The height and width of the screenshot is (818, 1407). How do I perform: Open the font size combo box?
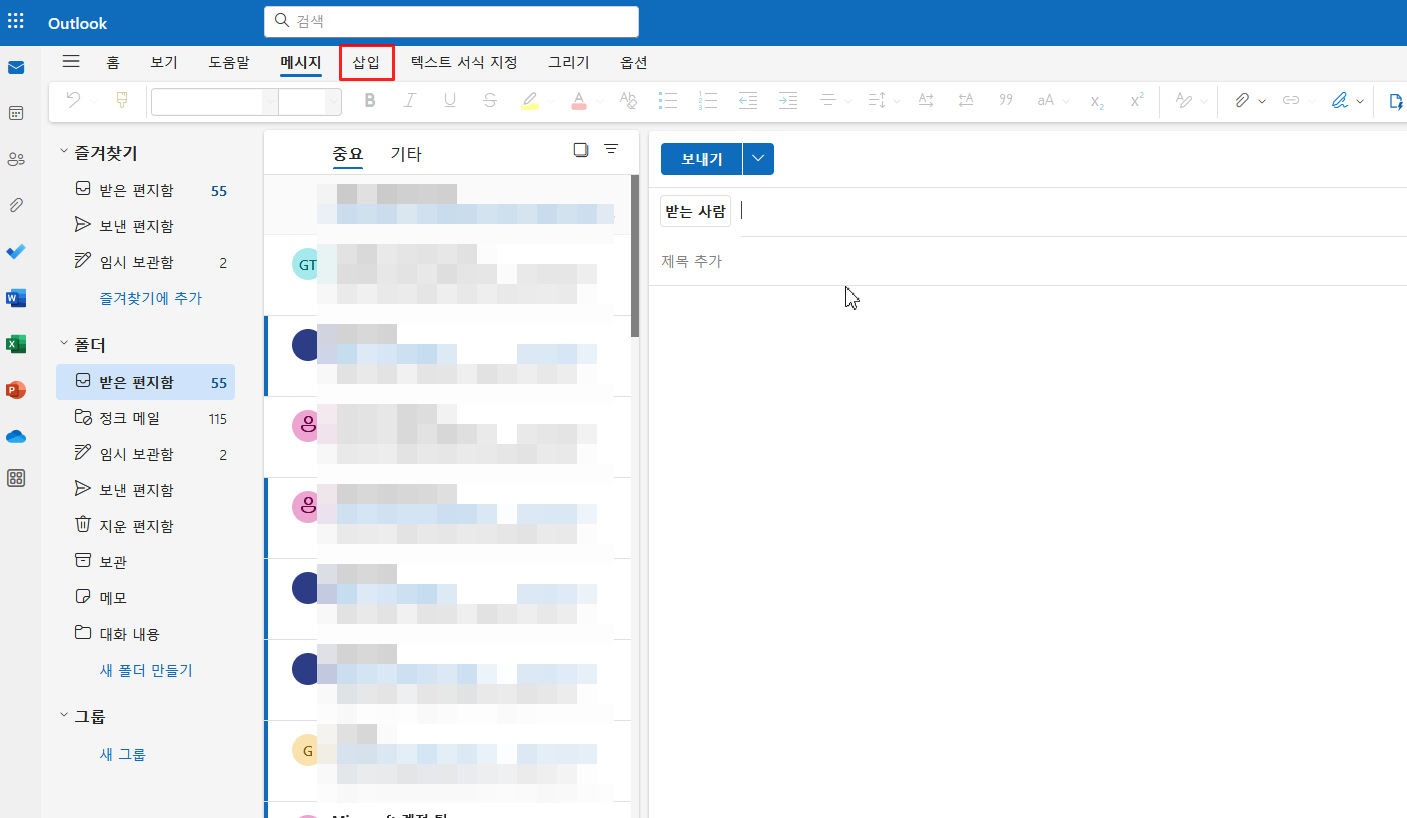coord(310,101)
